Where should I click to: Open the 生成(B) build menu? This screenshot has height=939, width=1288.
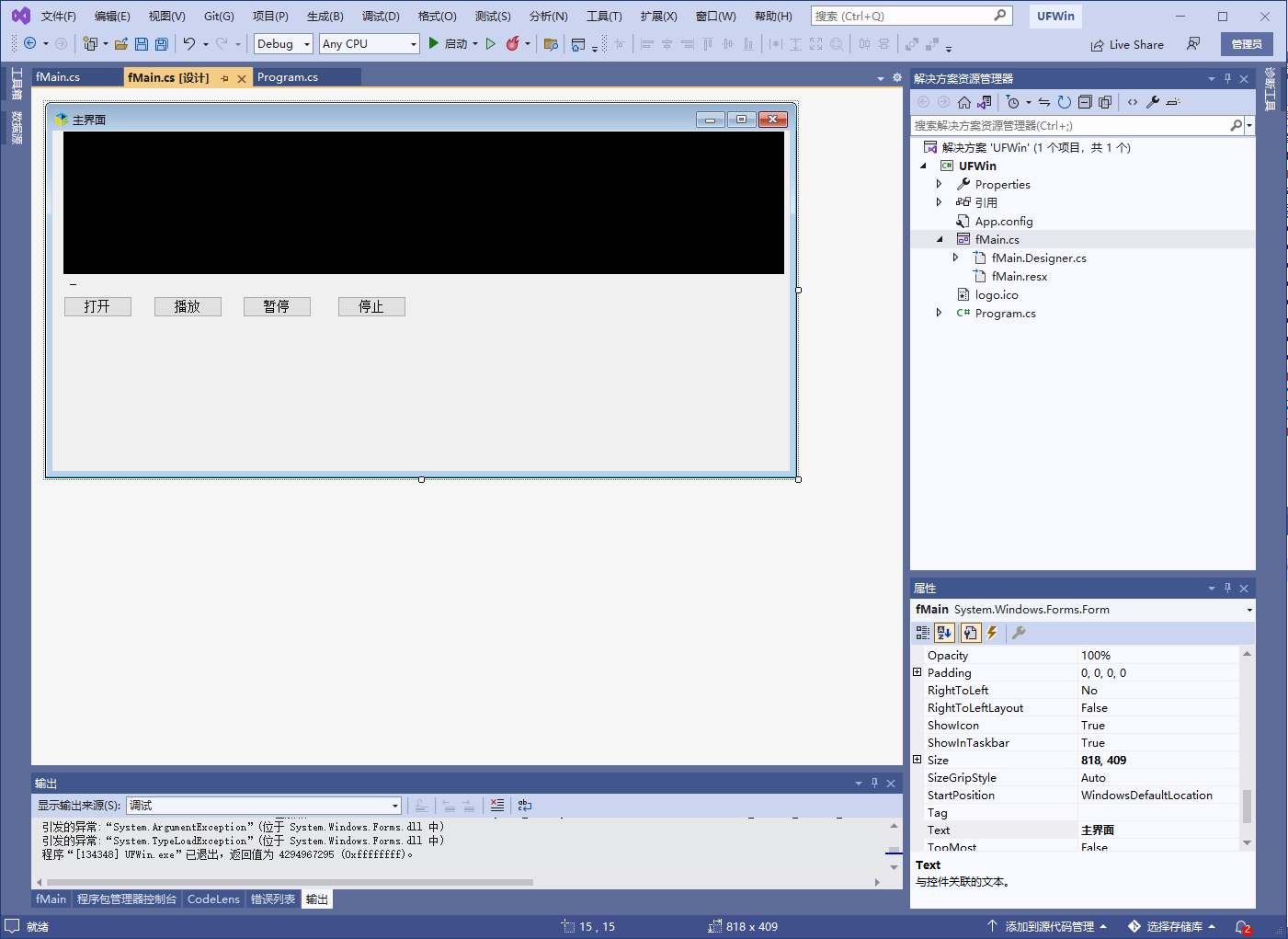click(x=325, y=17)
